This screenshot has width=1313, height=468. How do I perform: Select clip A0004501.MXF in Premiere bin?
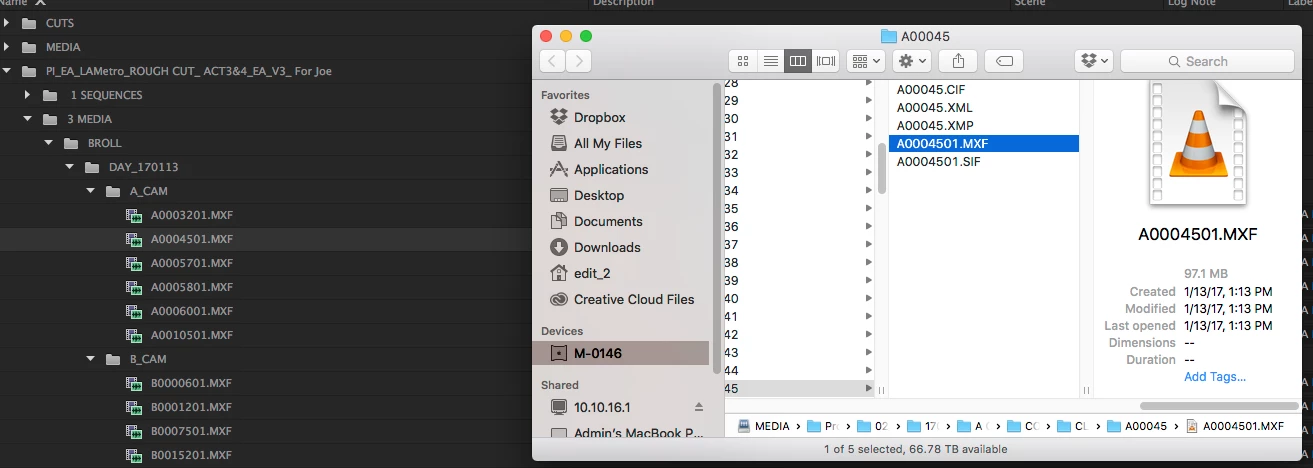coord(191,239)
